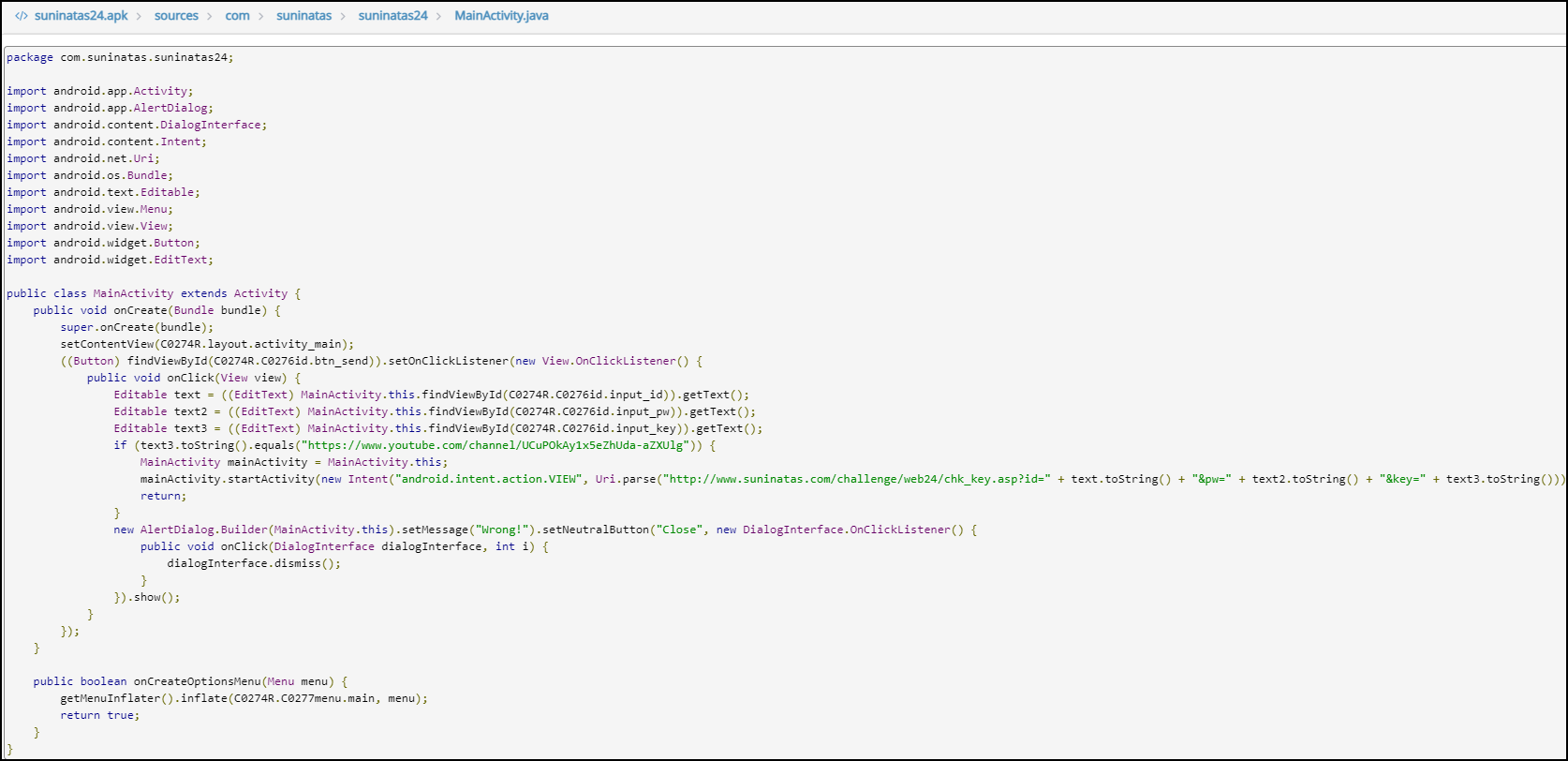Viewport: 1568px width, 761px height.
Task: Click the import android.app.AlertDialog line
Action: point(110,108)
